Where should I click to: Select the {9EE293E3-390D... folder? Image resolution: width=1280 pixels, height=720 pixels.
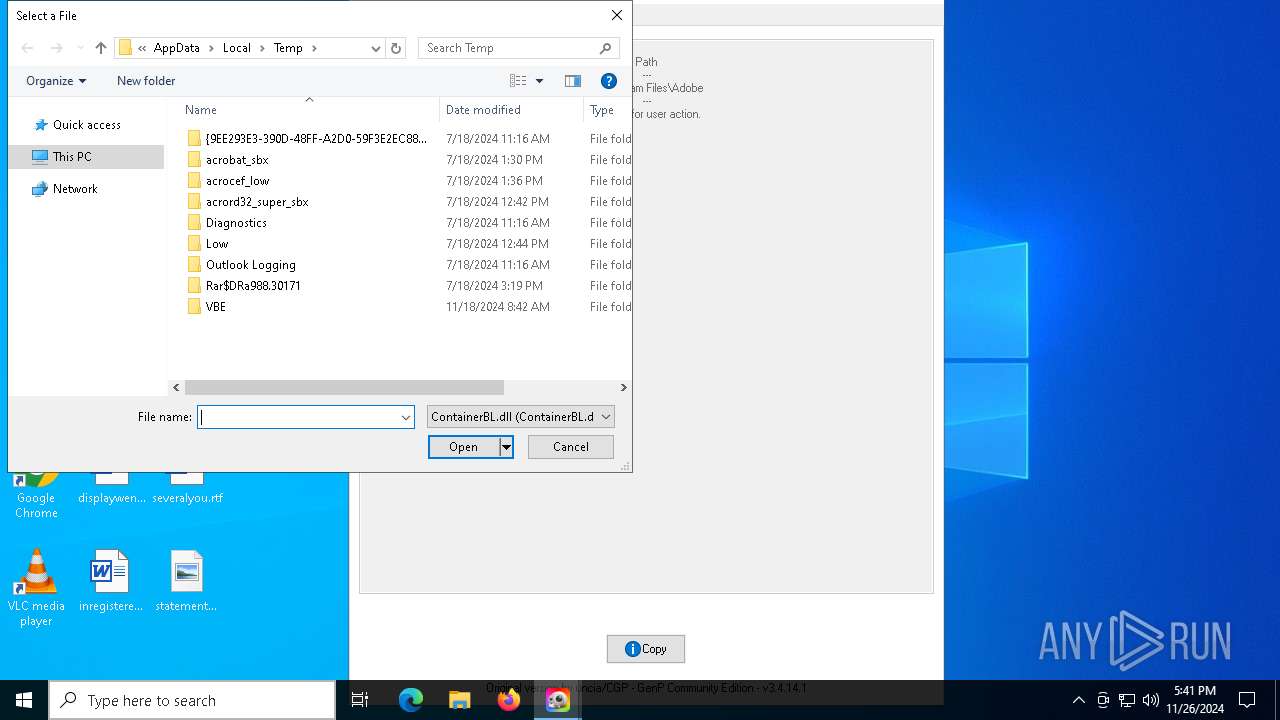[316, 139]
